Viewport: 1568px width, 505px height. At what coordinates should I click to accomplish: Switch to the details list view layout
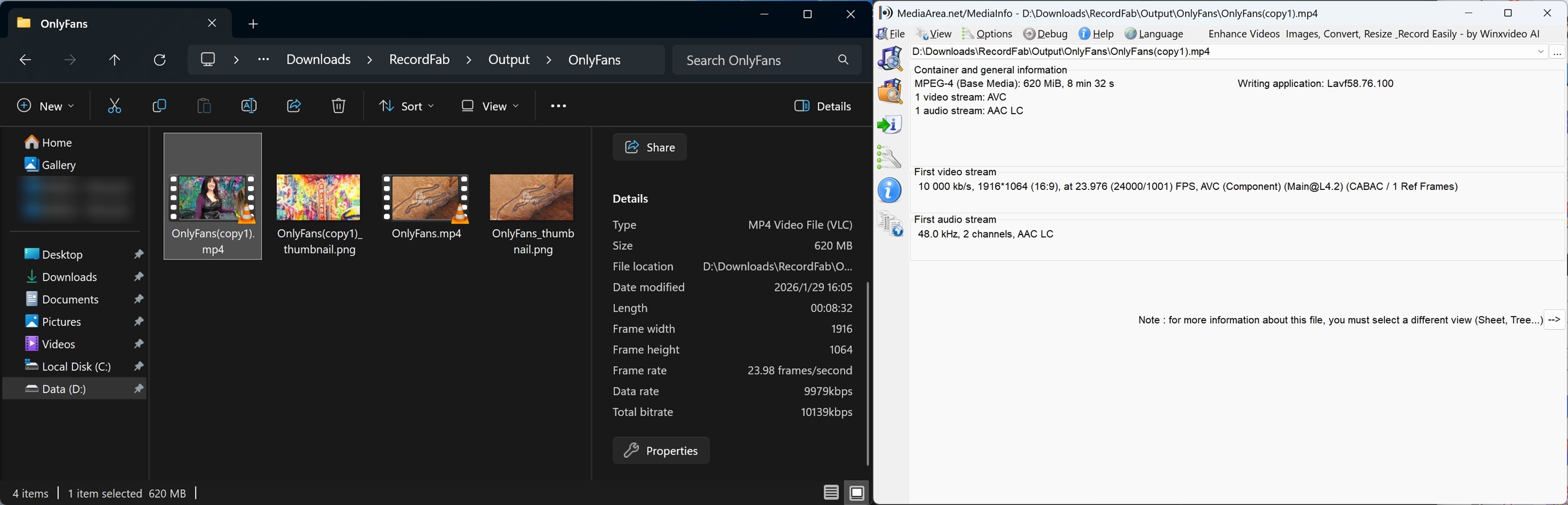pyautogui.click(x=831, y=492)
